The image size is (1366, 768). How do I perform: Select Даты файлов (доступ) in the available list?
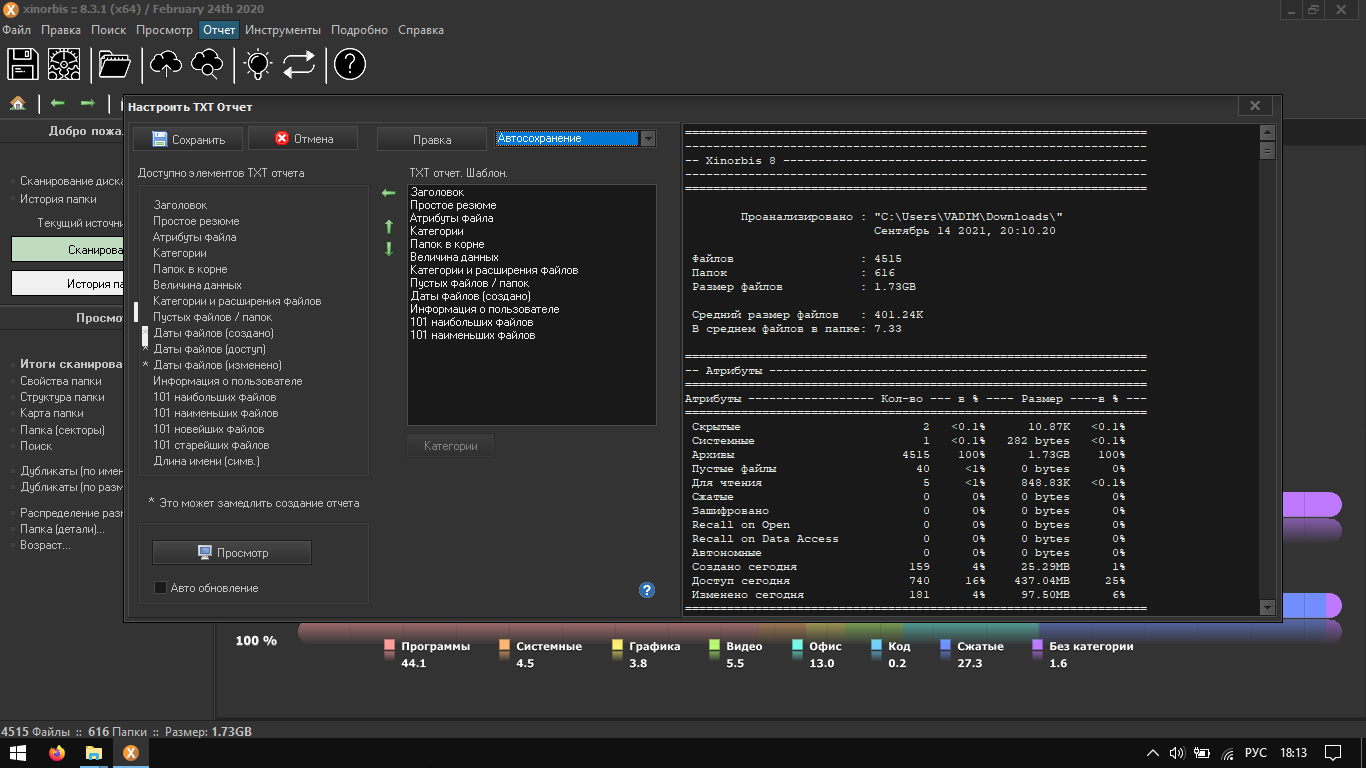[x=209, y=349]
